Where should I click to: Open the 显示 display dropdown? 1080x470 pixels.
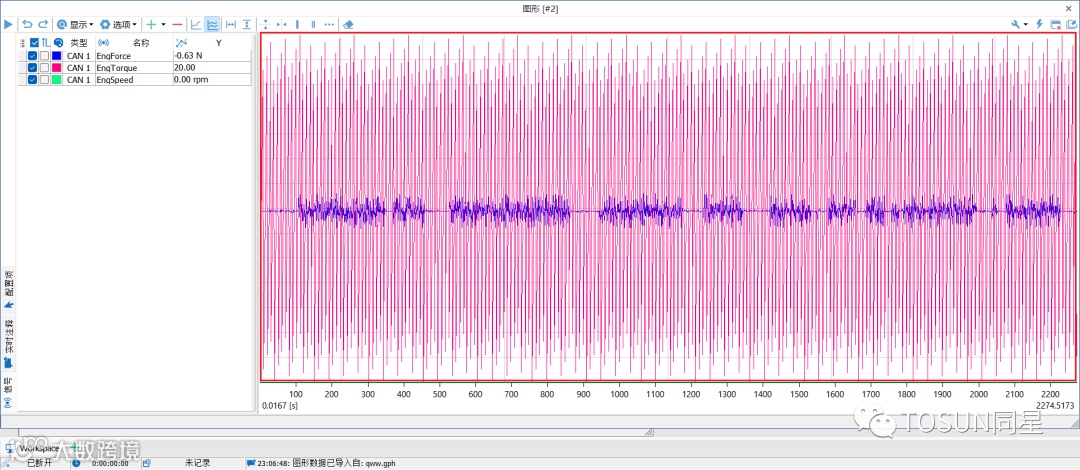click(75, 24)
